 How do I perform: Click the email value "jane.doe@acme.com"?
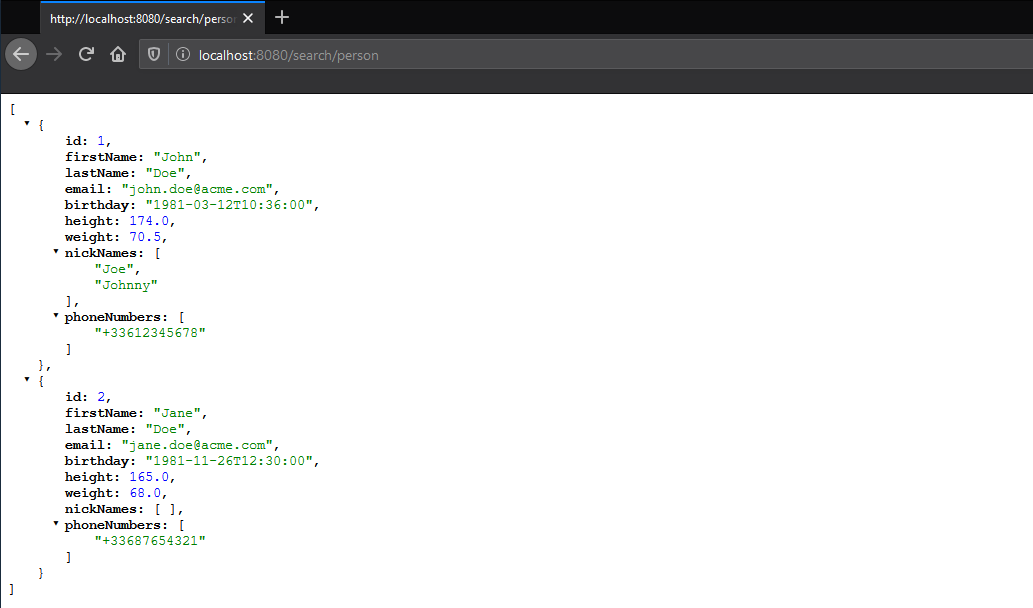pyautogui.click(x=197, y=445)
